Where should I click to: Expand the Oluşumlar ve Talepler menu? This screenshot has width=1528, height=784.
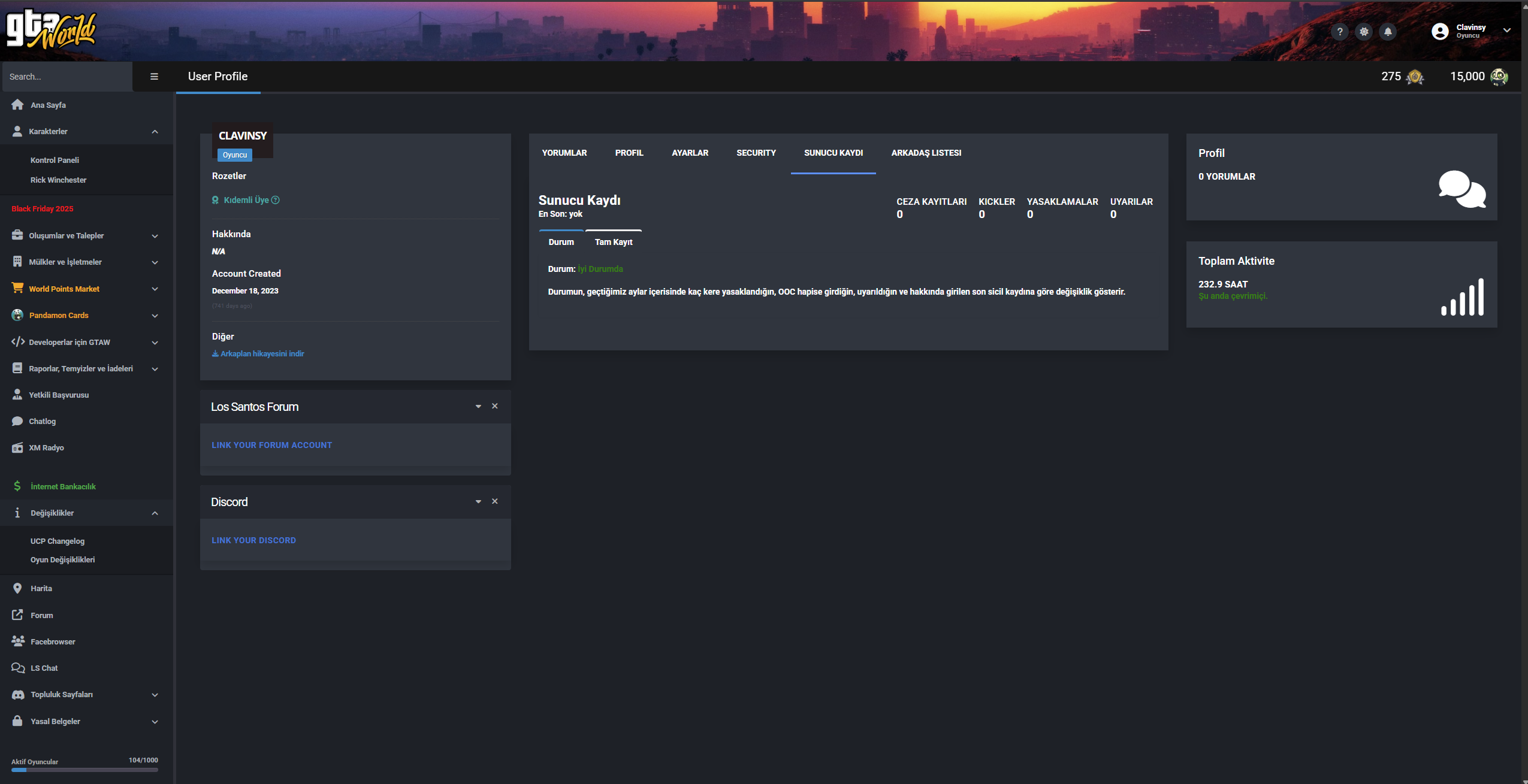click(155, 236)
